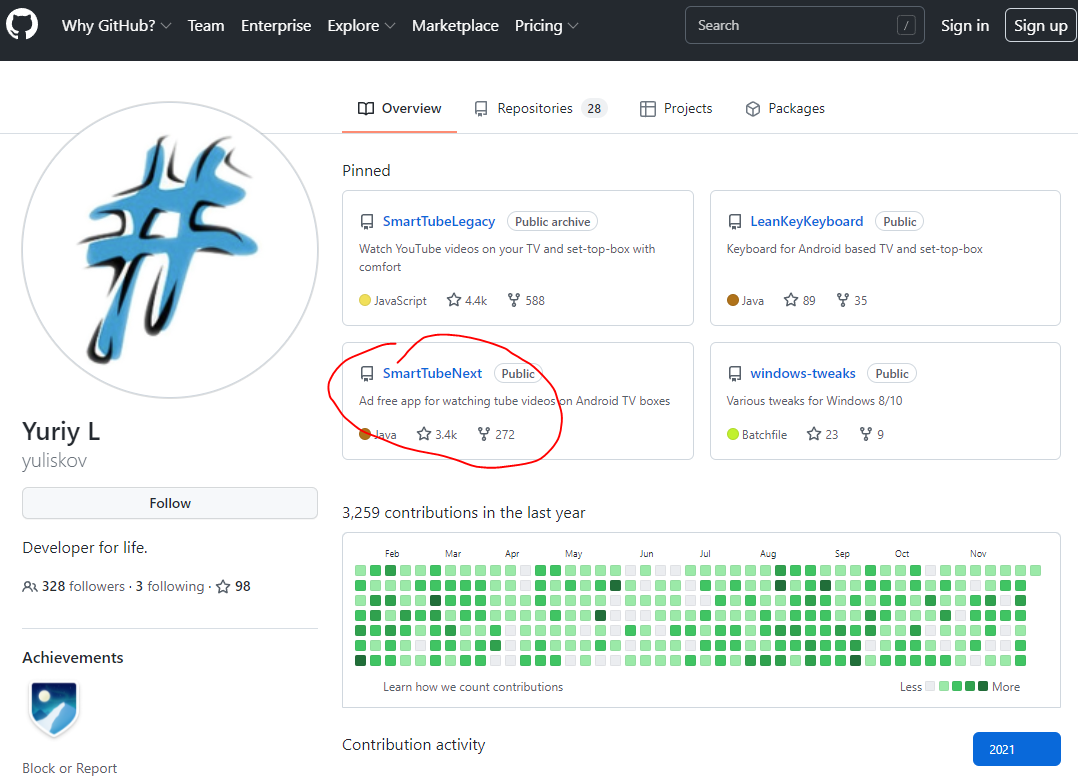Click the star icon on LeanKeyKeyboard card

click(791, 300)
